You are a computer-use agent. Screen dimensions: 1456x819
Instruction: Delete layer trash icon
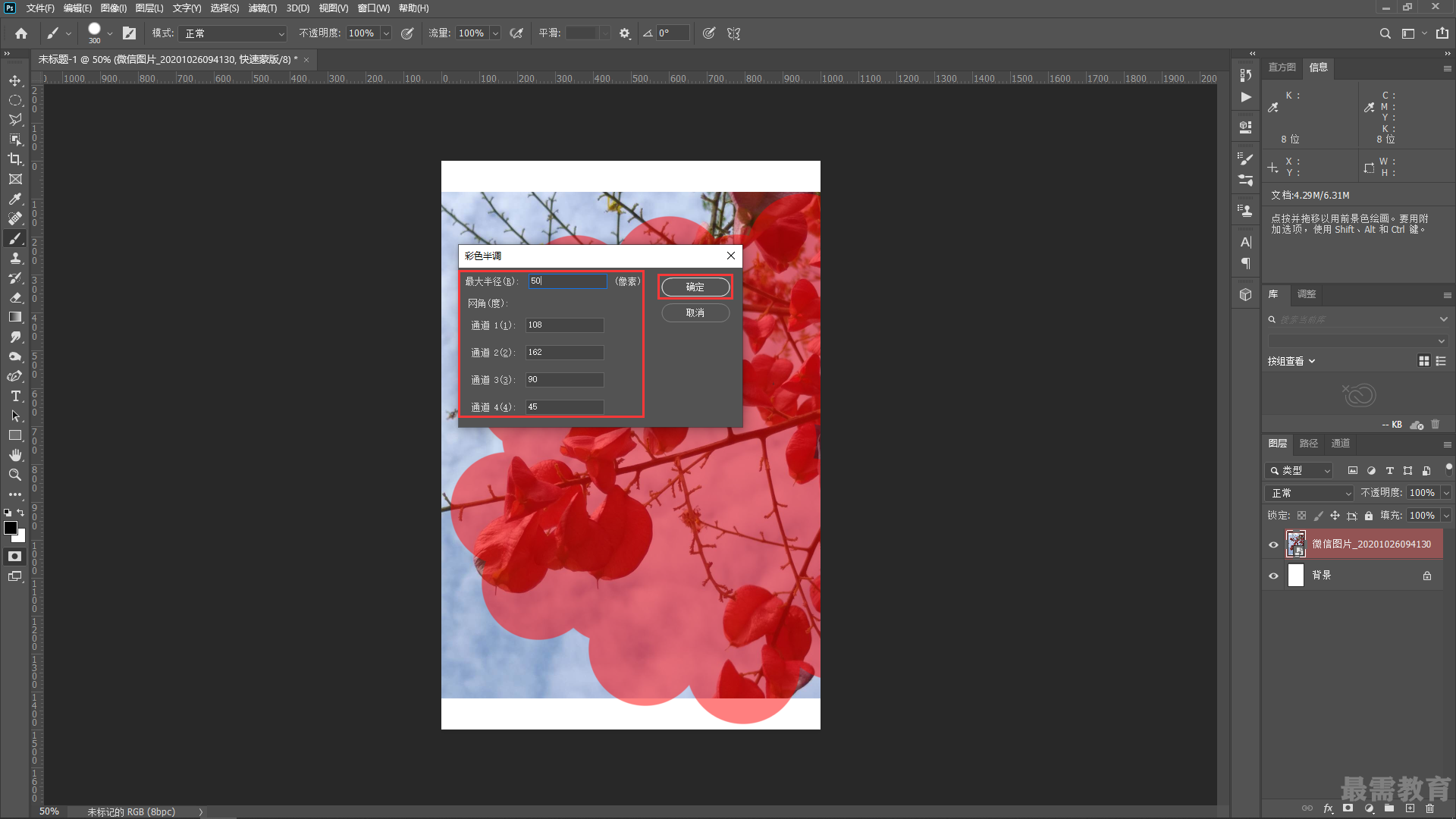[x=1430, y=808]
